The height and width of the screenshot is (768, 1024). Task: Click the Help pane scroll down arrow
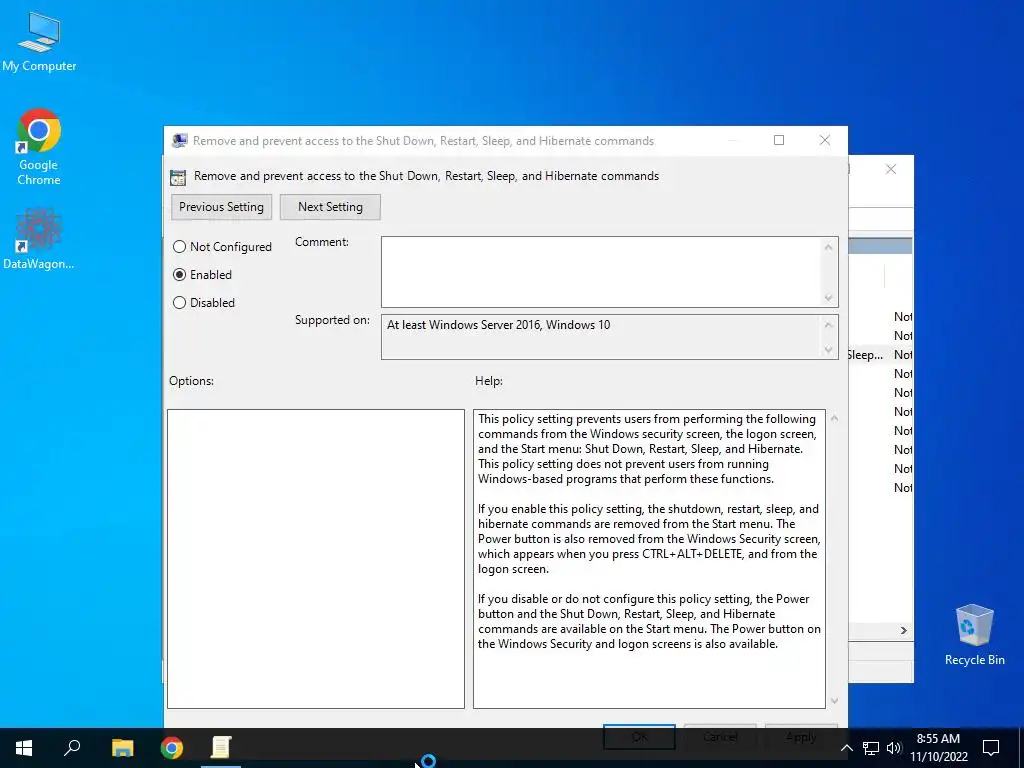coord(834,701)
